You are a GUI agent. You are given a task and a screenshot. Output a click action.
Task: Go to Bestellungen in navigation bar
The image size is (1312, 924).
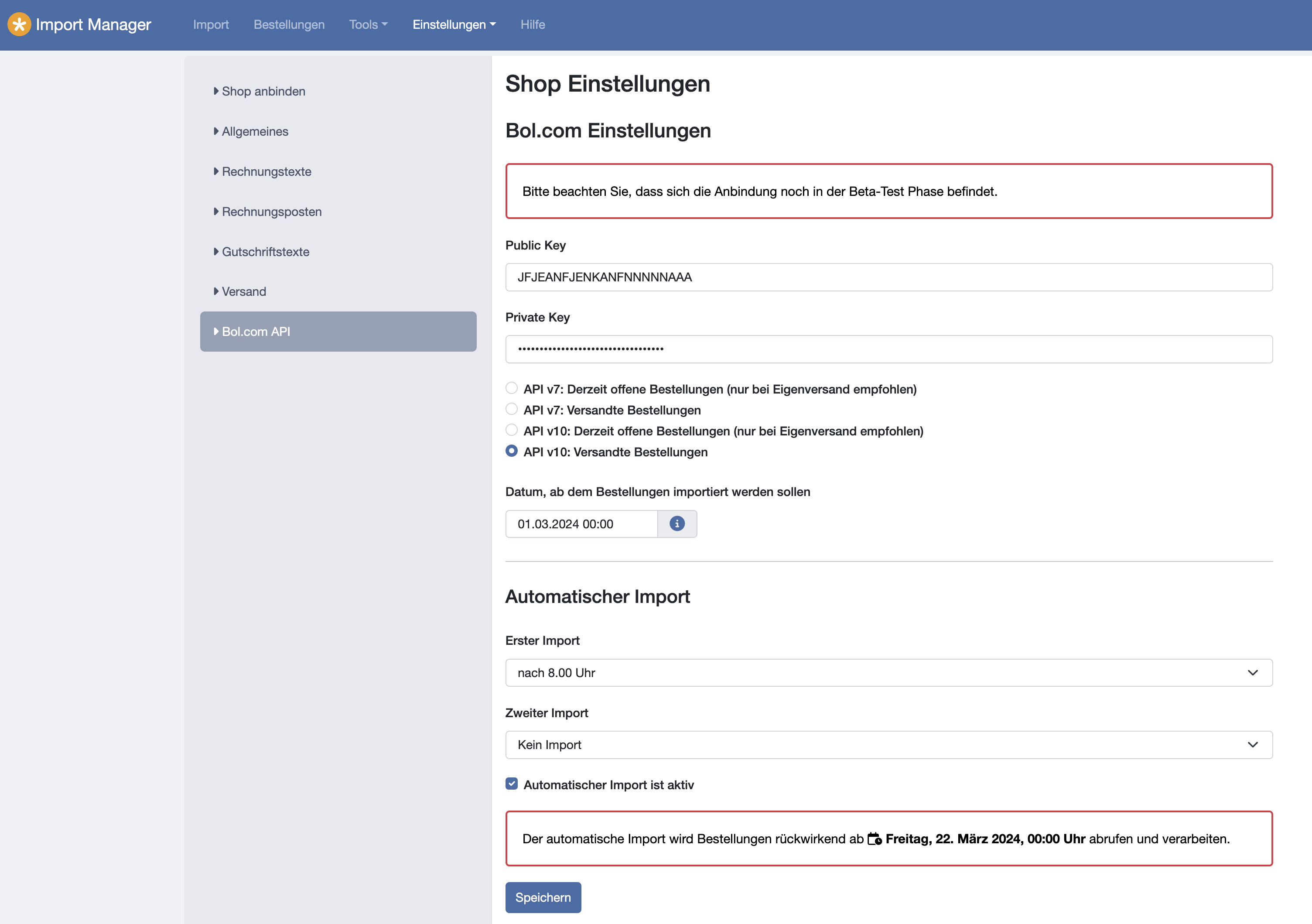pyautogui.click(x=289, y=24)
